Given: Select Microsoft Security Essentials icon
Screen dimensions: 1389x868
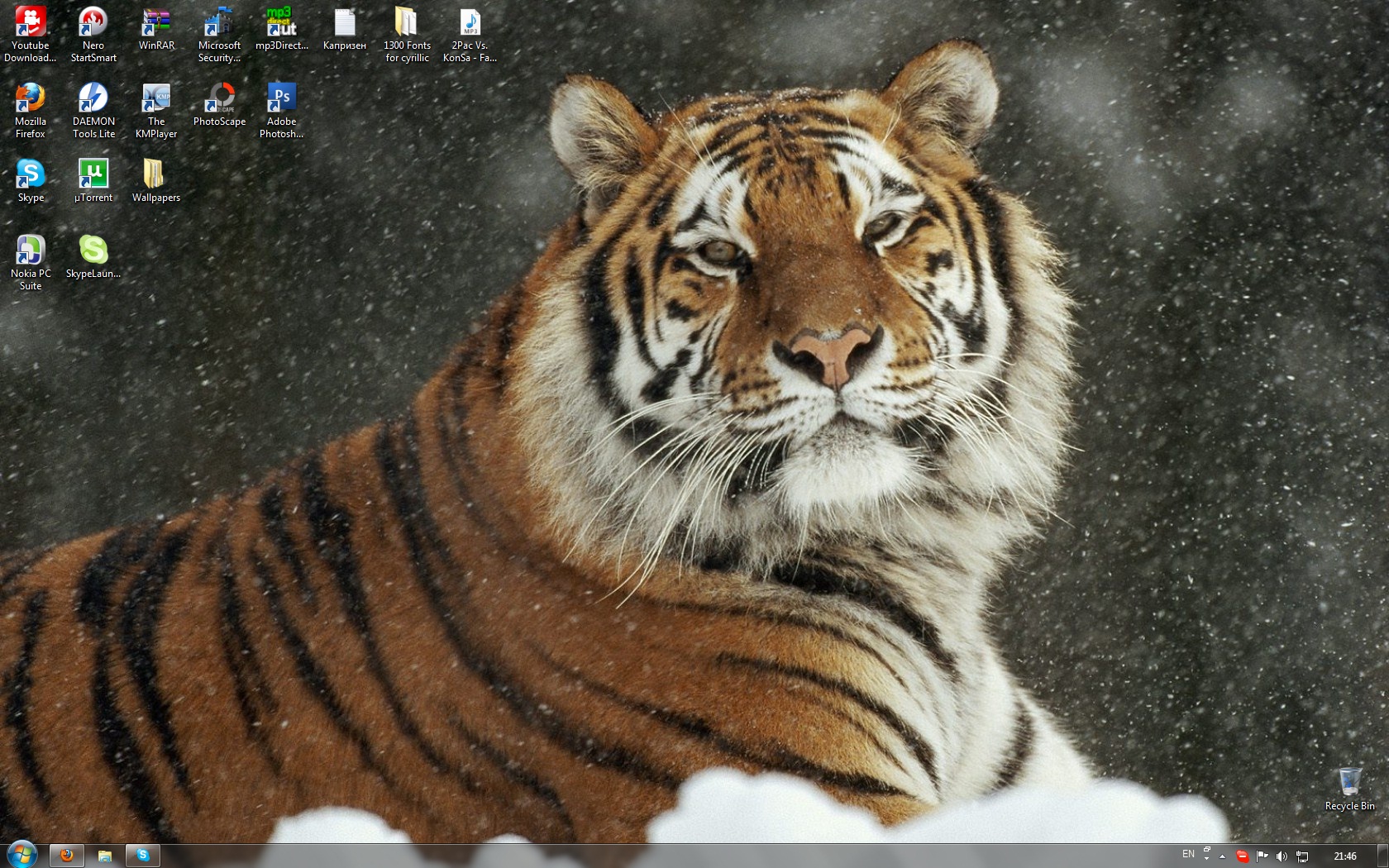Looking at the screenshot, I should pos(219,35).
